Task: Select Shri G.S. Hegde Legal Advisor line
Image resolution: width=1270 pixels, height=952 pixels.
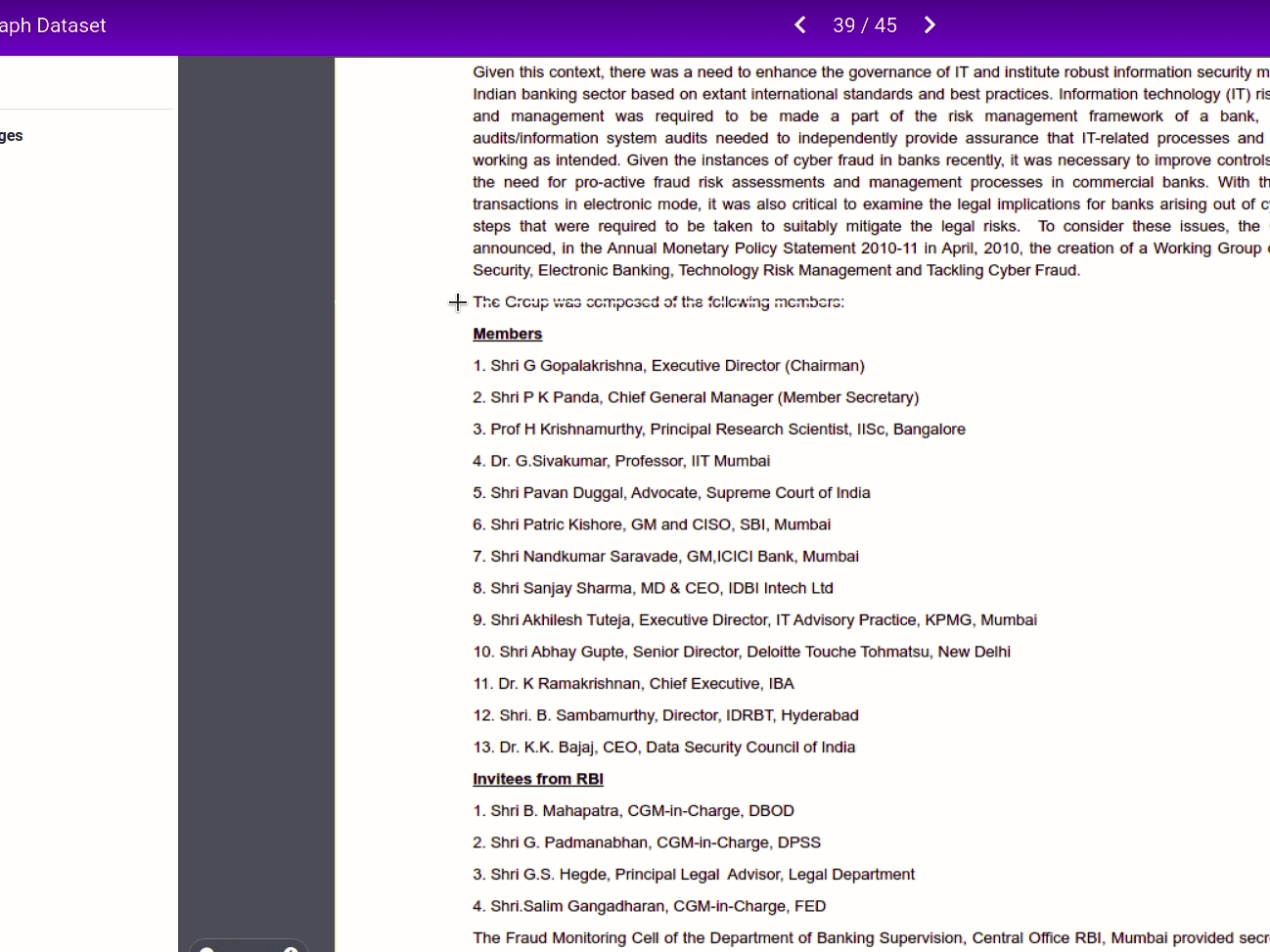Action: tap(694, 875)
